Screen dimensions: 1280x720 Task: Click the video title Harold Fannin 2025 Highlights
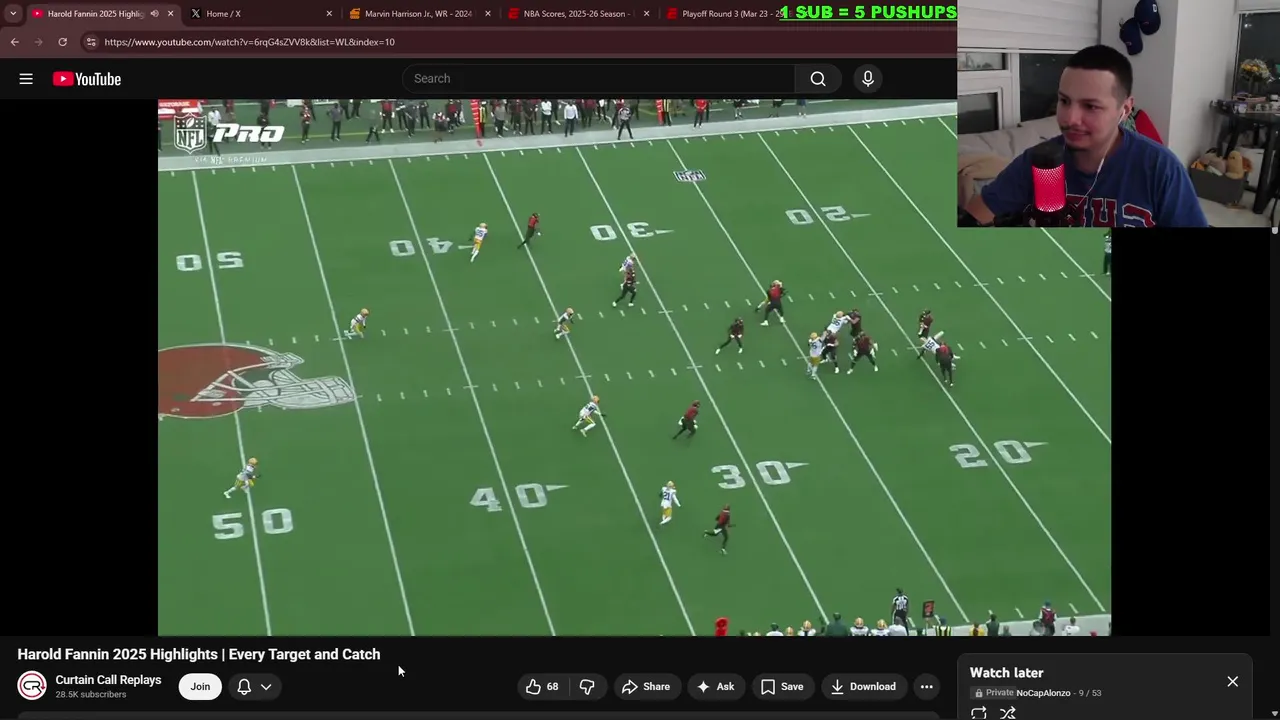[199, 654]
